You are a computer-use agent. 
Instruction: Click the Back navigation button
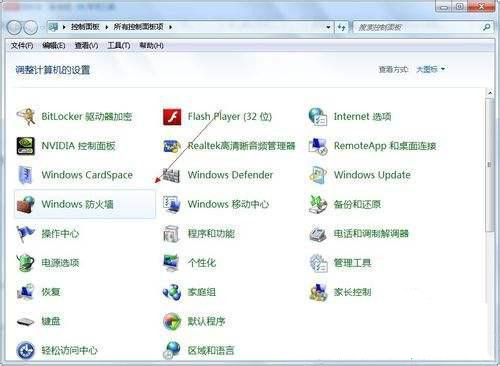[x=14, y=28]
